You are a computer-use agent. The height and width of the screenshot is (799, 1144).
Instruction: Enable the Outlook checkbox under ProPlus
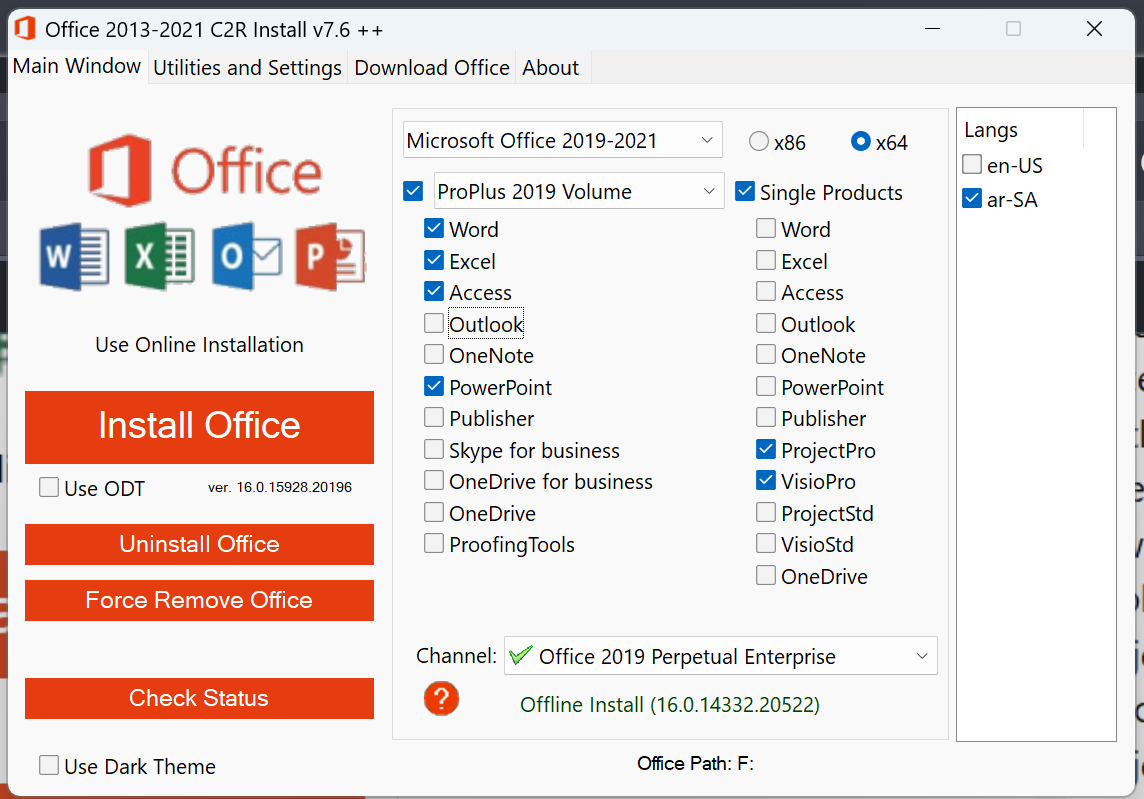click(x=434, y=324)
